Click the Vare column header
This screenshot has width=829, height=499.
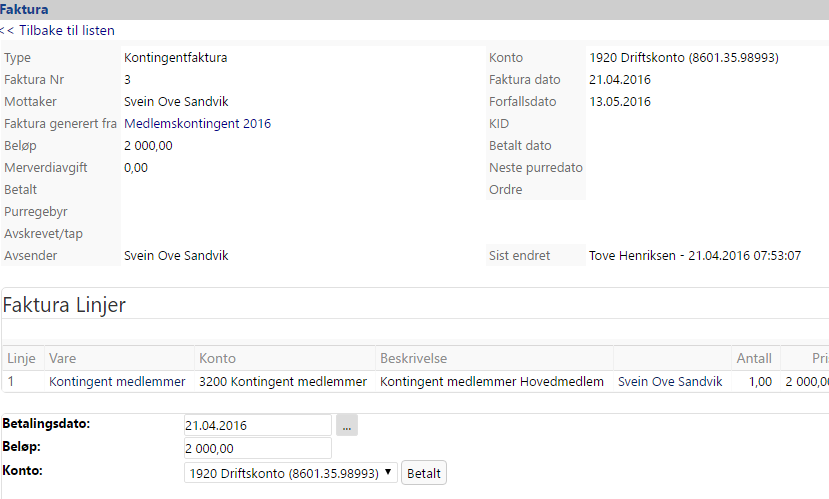(63, 358)
